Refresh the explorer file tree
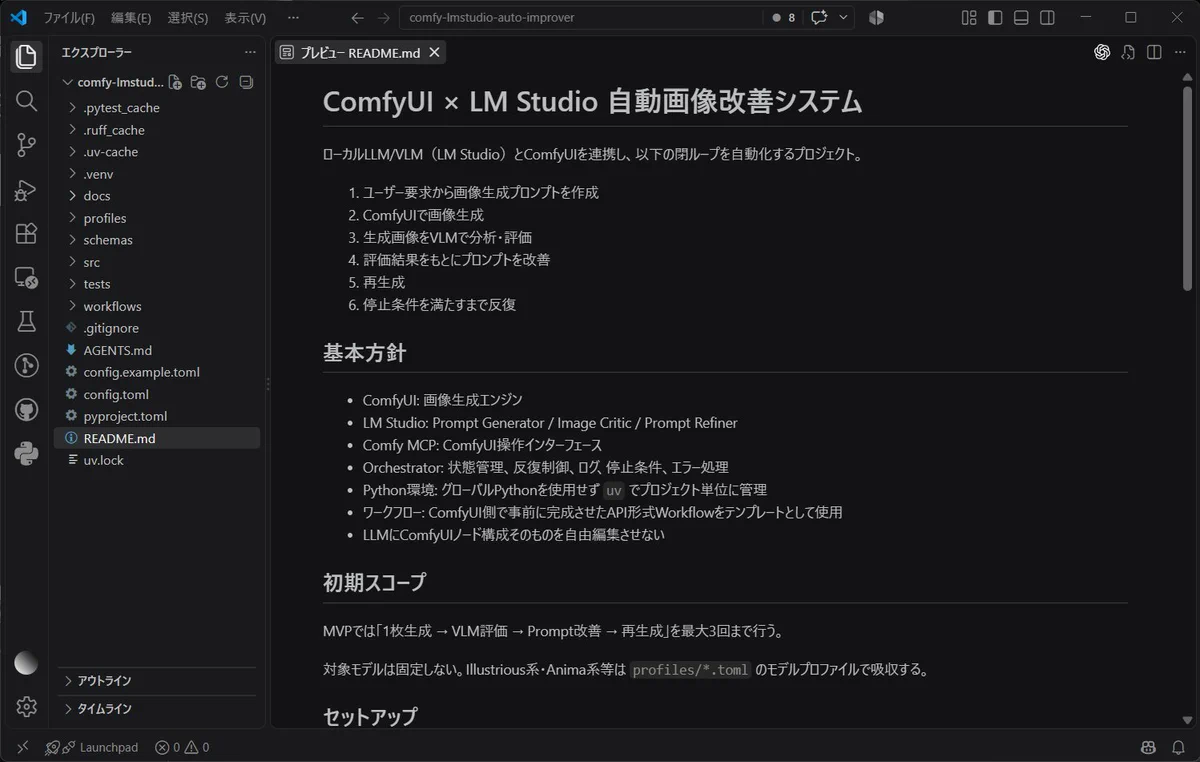 point(222,82)
